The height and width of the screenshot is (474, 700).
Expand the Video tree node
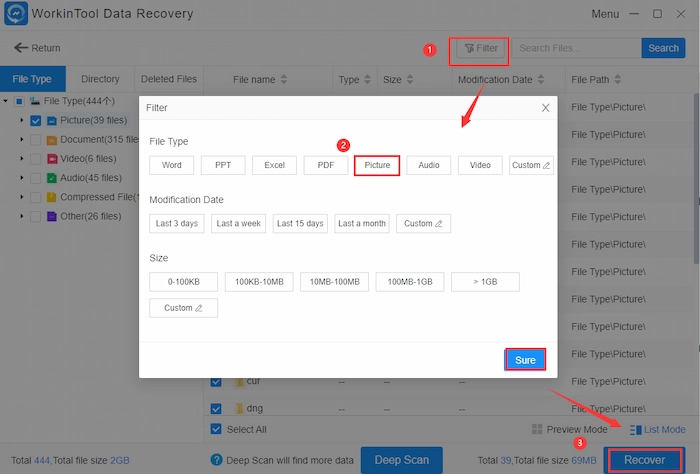click(21, 158)
